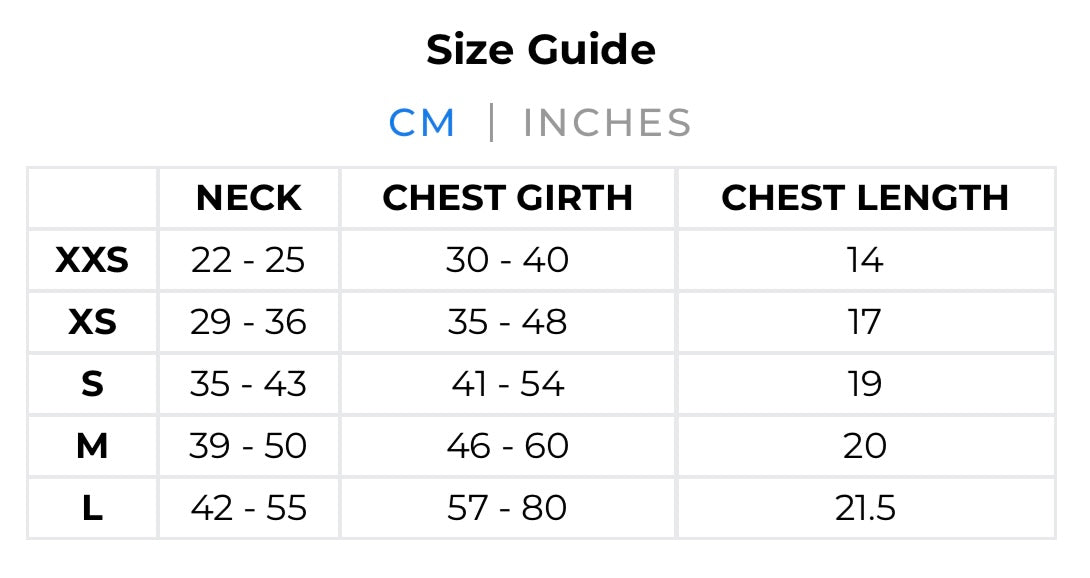1090x578 pixels.
Task: Select the M chest girth cell 46 - 60
Action: click(x=507, y=446)
